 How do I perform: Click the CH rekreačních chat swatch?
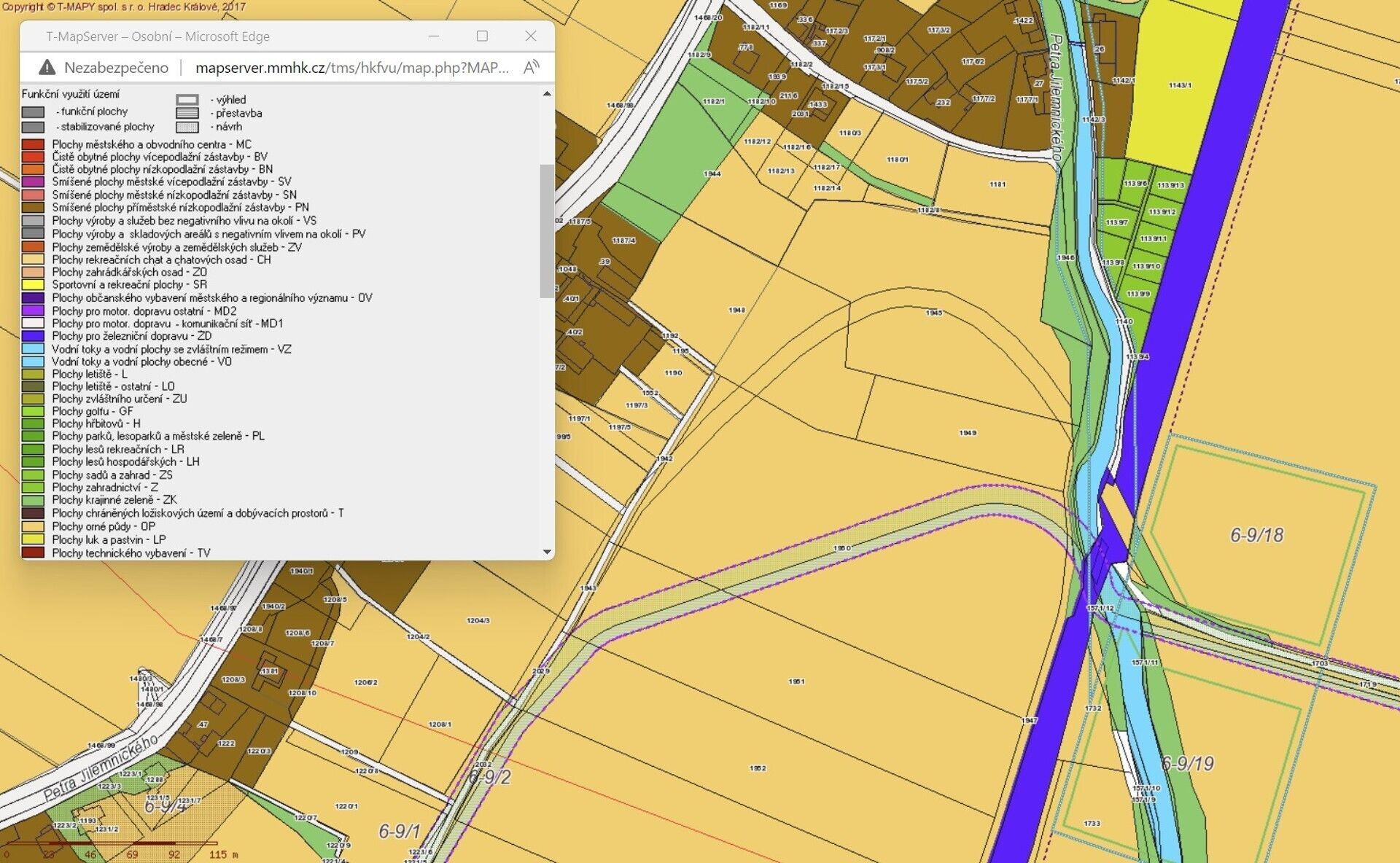point(33,259)
